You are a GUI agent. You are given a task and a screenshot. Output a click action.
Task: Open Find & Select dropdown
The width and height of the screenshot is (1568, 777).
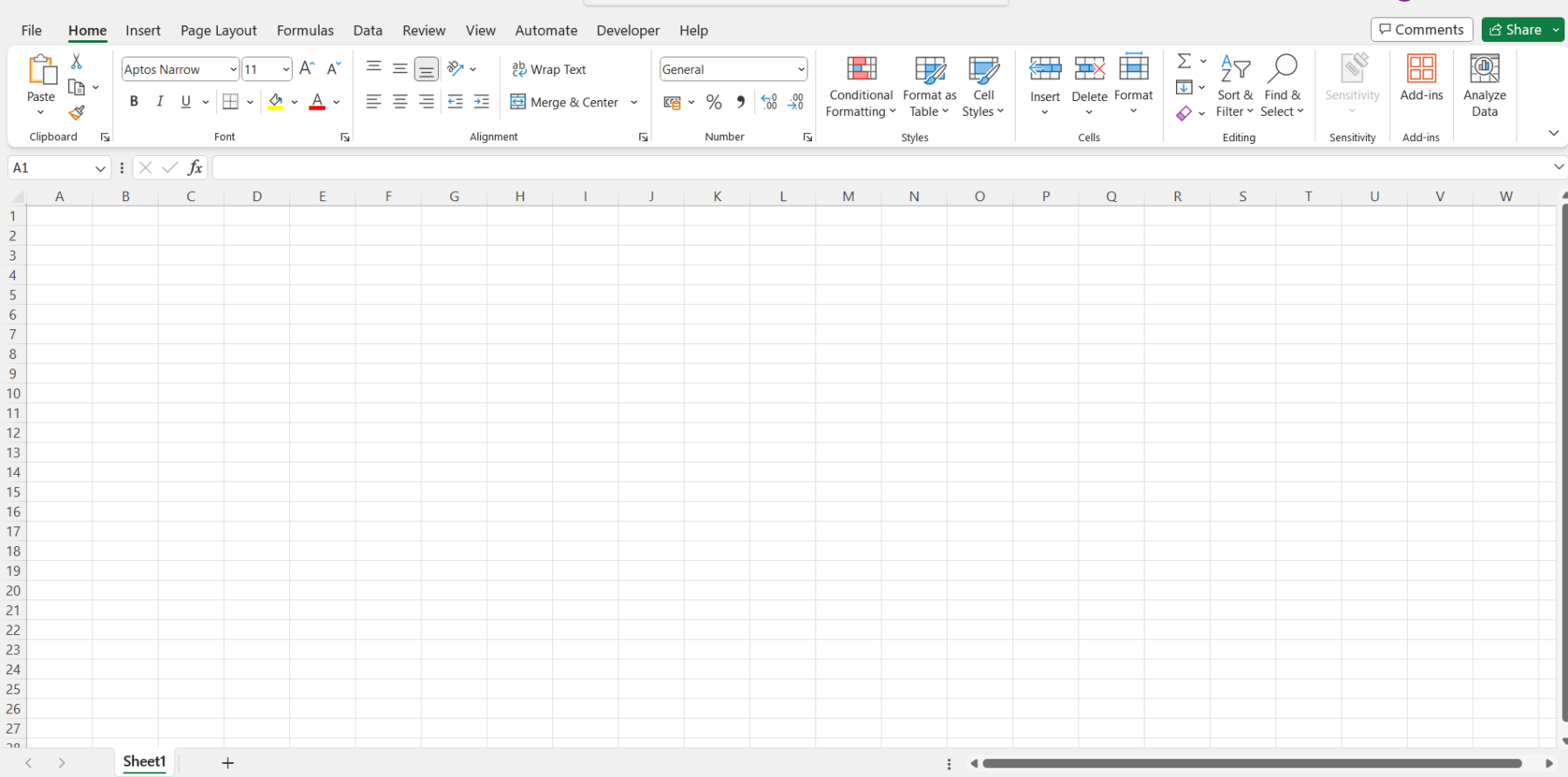(x=1282, y=86)
